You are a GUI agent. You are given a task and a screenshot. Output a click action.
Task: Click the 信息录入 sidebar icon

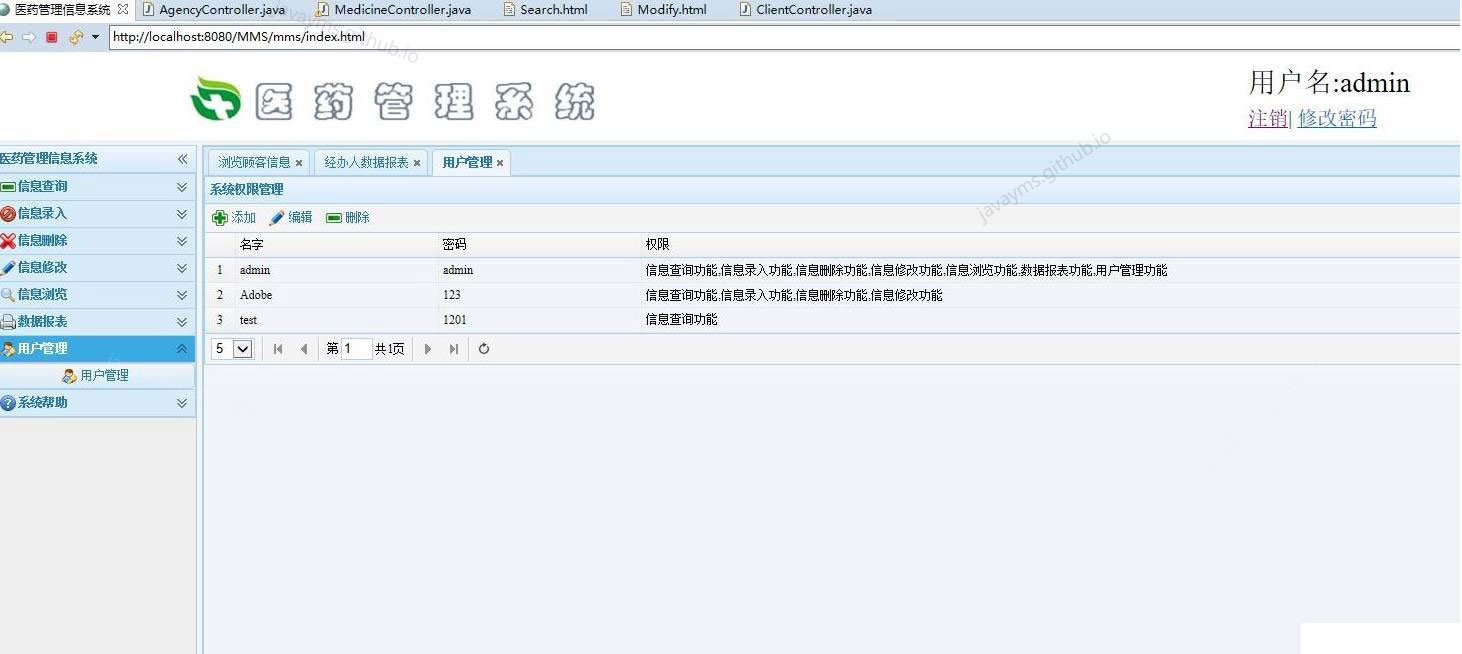click(x=12, y=213)
